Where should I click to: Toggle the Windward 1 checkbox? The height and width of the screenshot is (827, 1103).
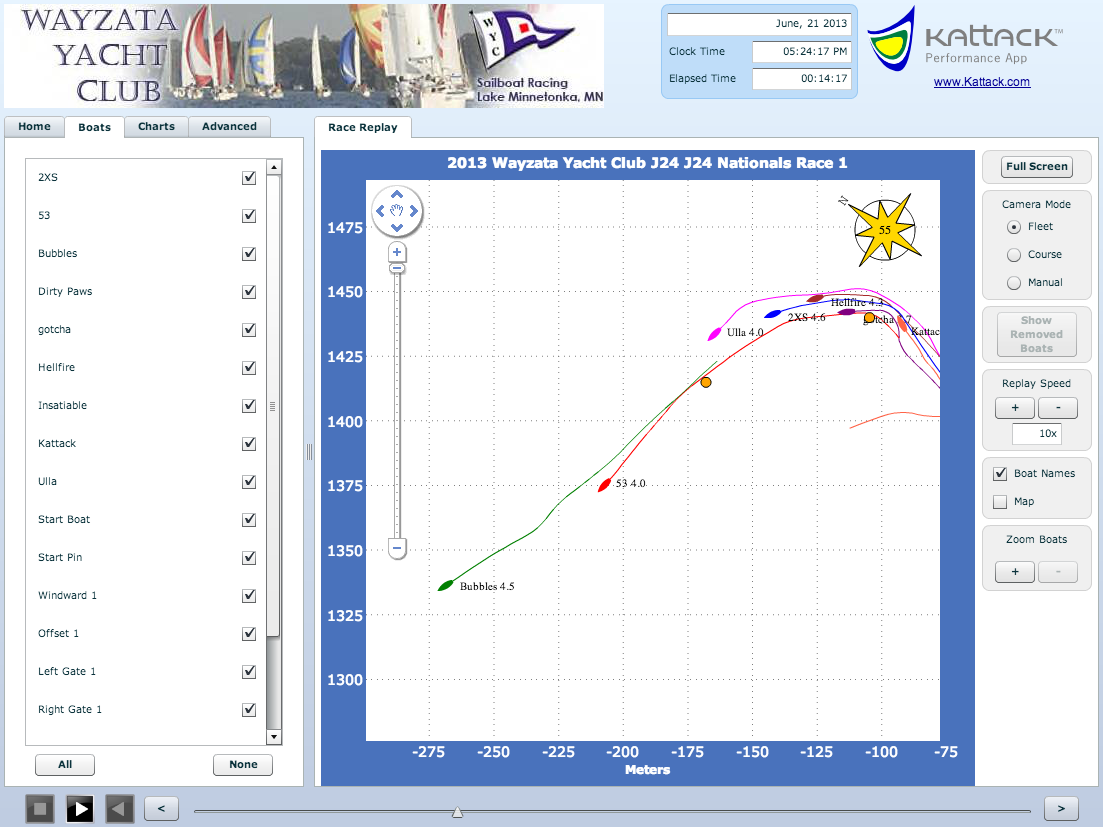pos(249,596)
